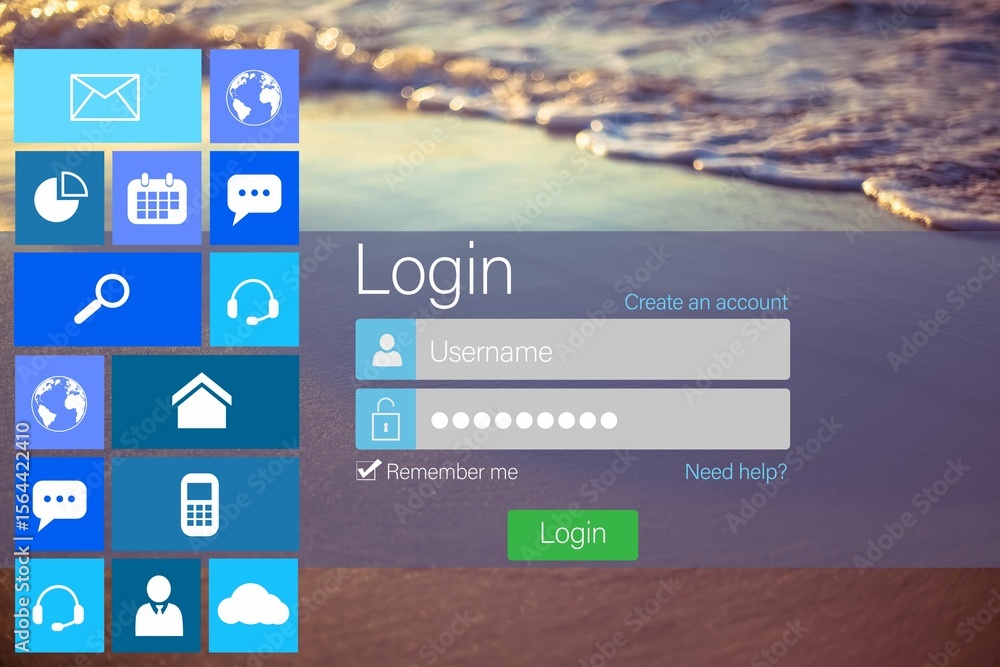Open the mobile phone tile
Viewport: 1000px width, 667px height.
205,504
